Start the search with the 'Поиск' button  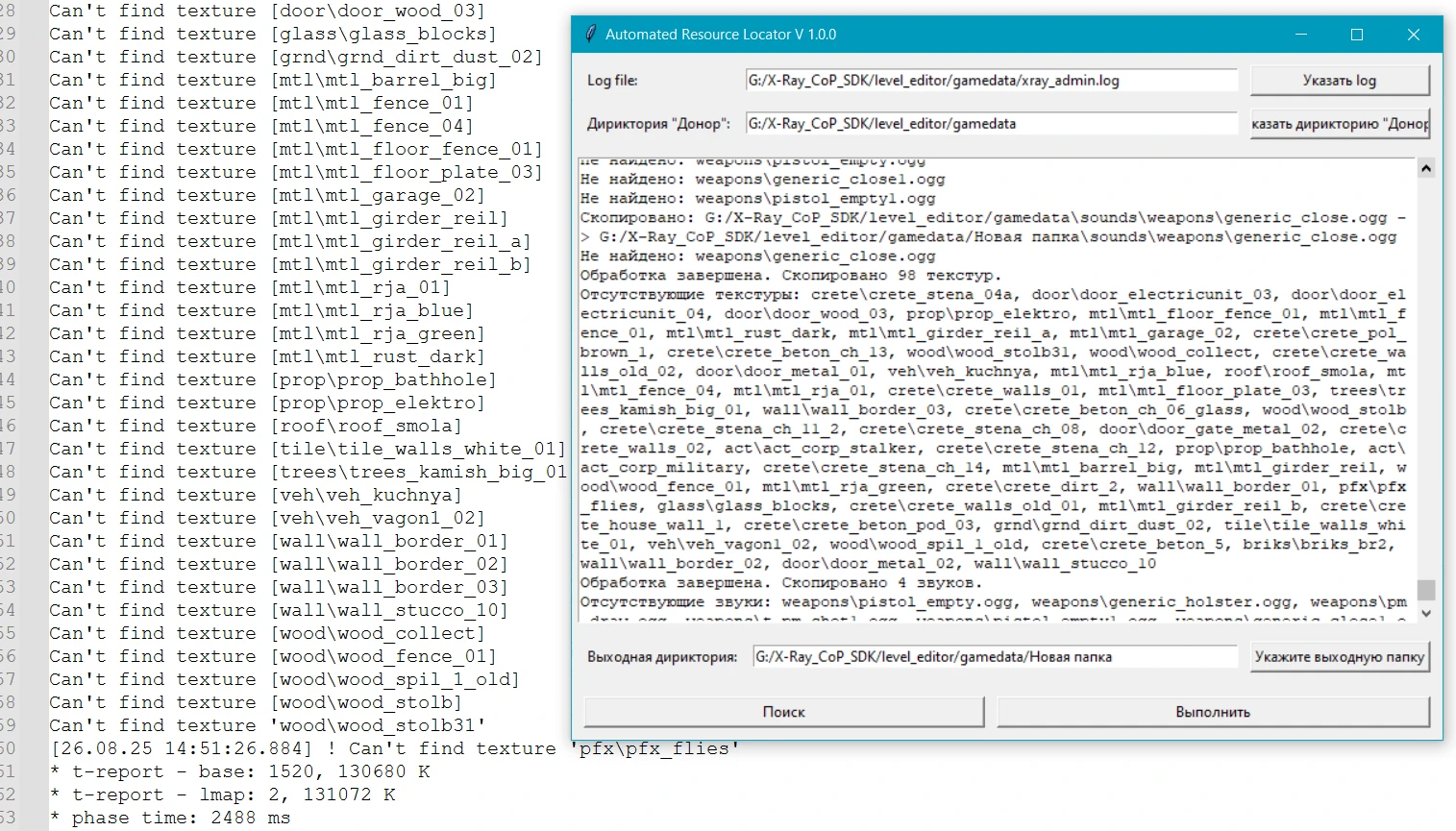tap(784, 712)
